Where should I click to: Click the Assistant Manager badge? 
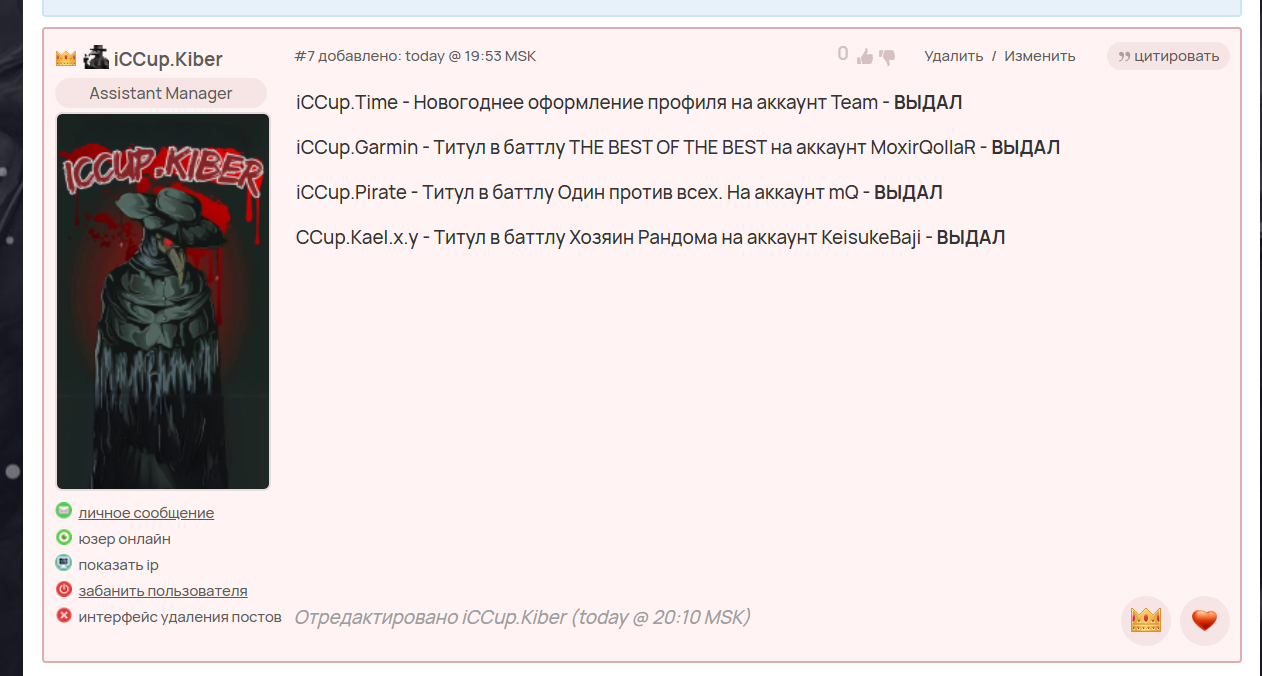pyautogui.click(x=161, y=93)
